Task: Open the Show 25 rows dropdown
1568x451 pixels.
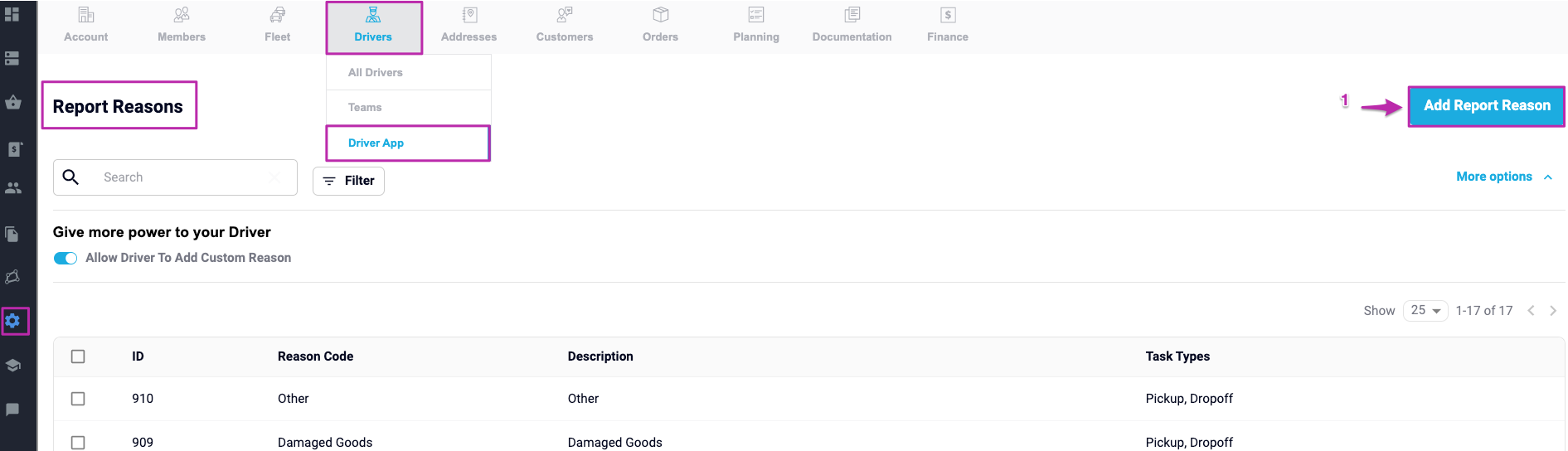Action: pos(1425,310)
